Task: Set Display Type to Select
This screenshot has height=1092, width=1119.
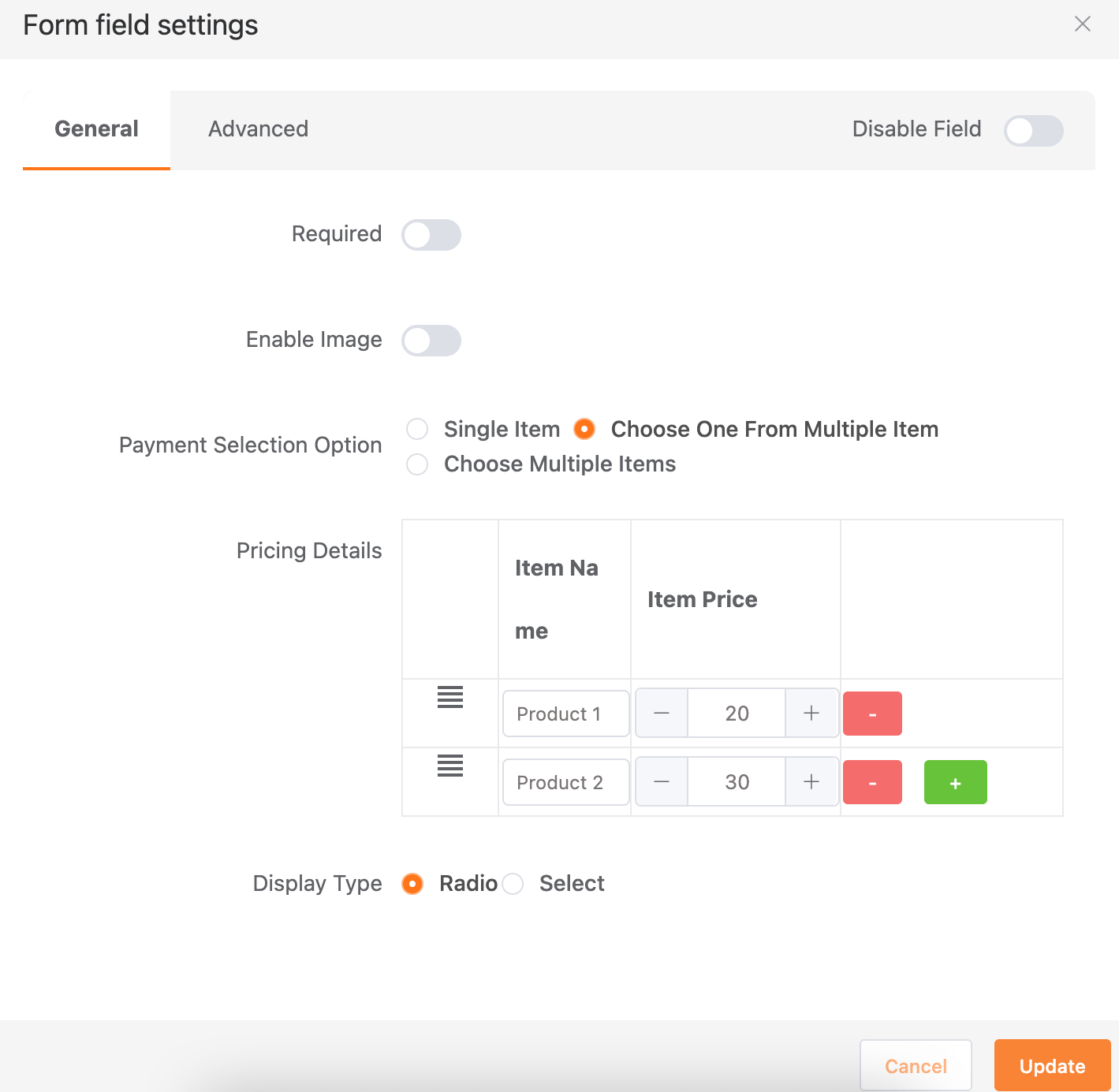Action: [513, 884]
